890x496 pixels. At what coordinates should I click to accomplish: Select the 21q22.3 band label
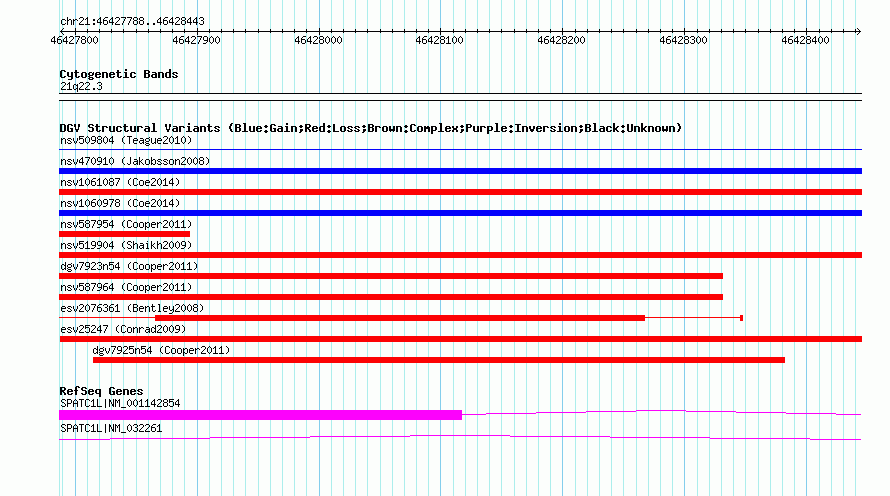(x=81, y=86)
